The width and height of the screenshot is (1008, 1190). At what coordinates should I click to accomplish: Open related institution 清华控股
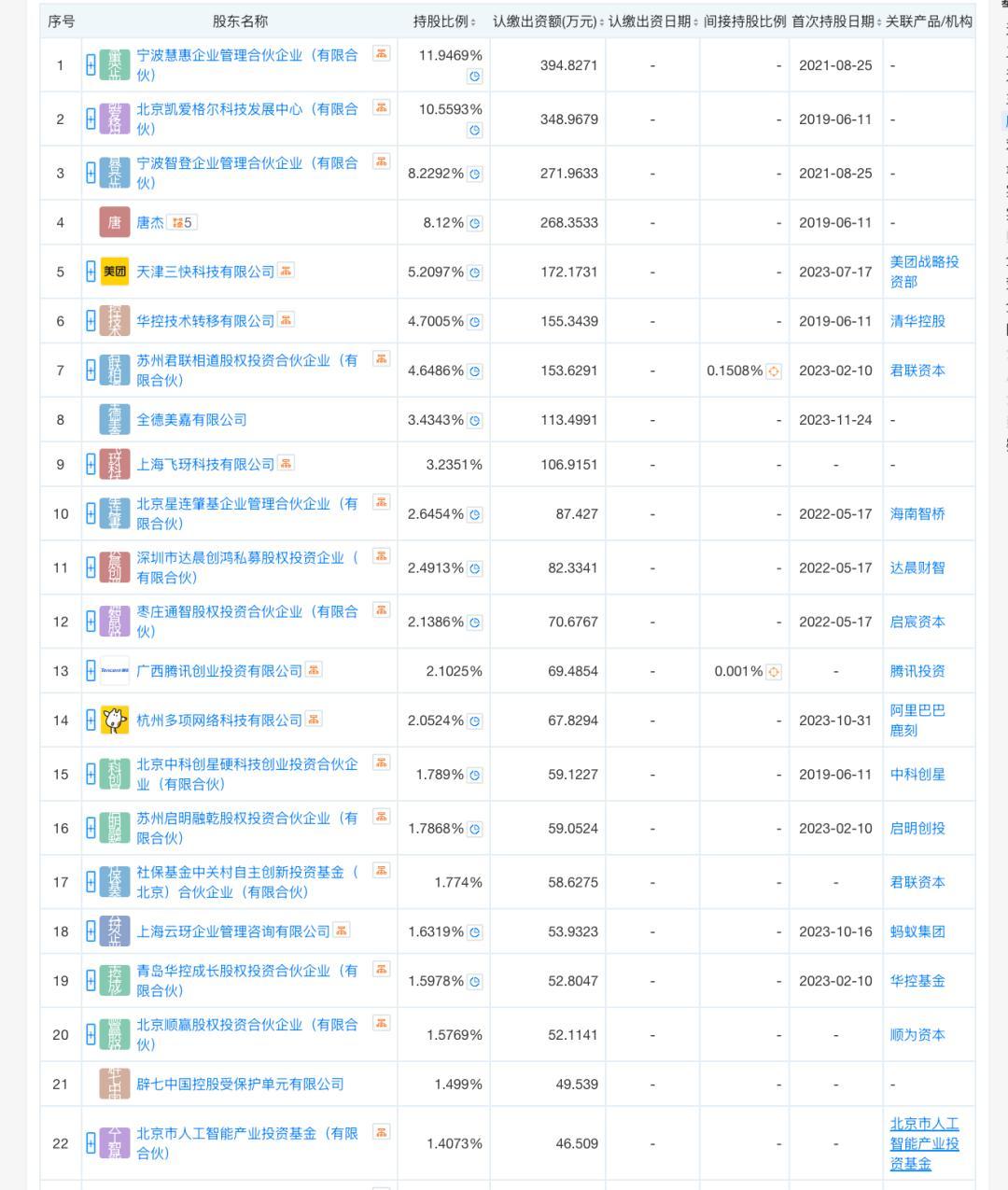coord(917,321)
